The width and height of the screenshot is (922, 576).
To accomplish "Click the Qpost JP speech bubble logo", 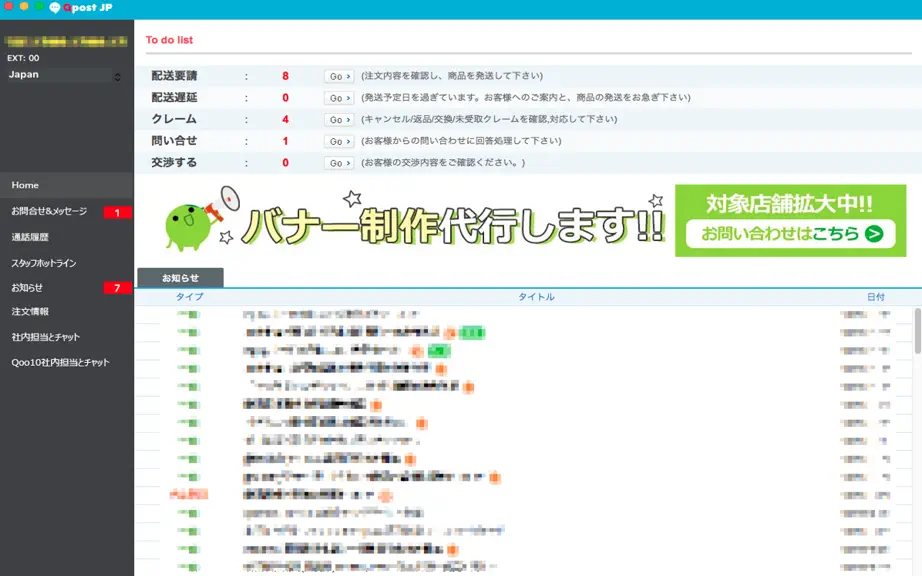I will pos(55,8).
